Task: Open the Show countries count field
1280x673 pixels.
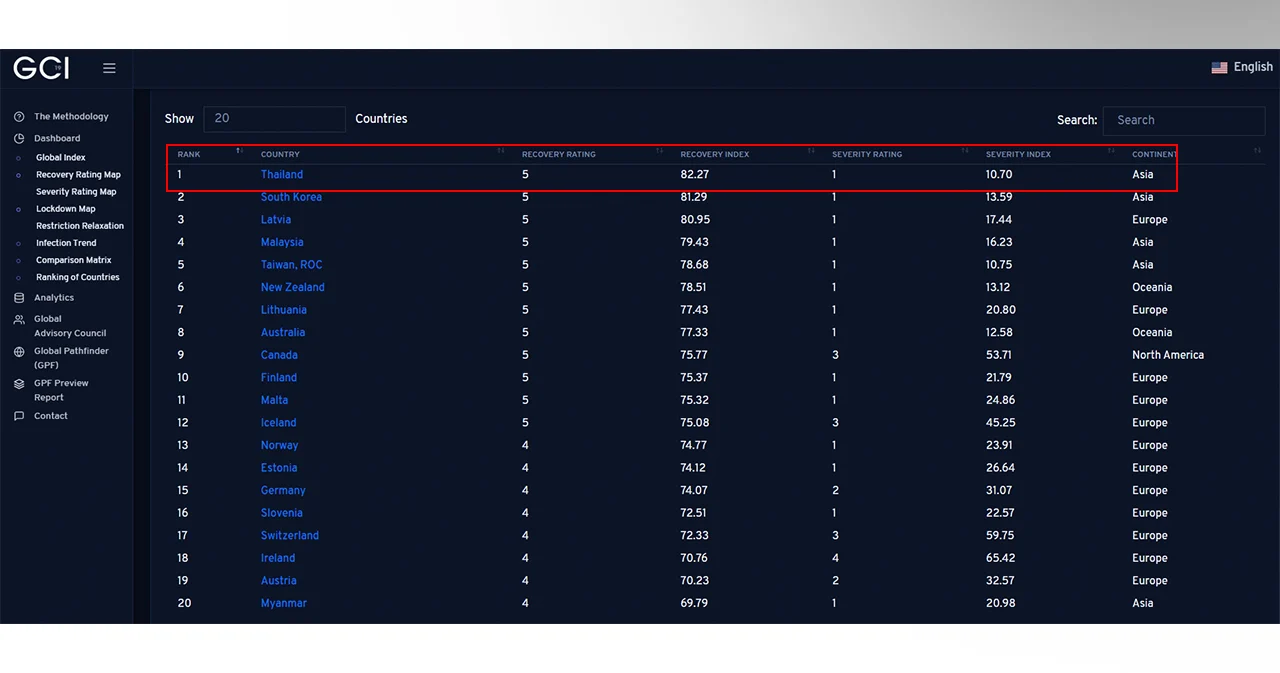Action: tap(274, 119)
